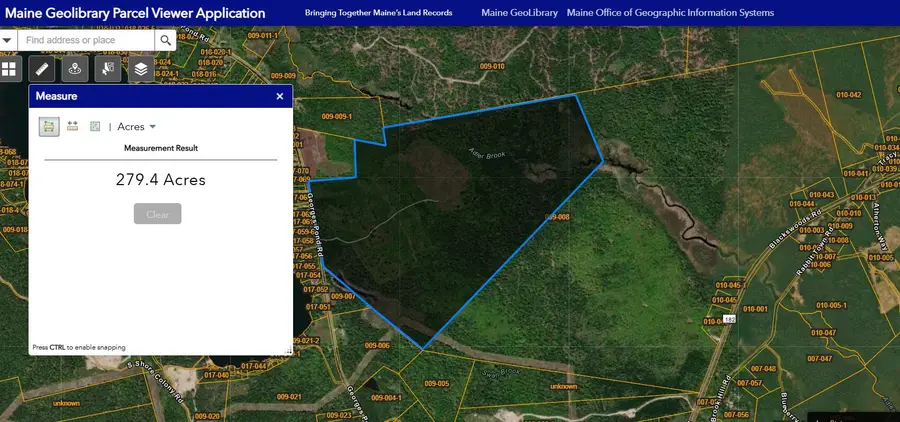Open the search source dropdown arrow
This screenshot has height=422, width=900.
point(8,40)
